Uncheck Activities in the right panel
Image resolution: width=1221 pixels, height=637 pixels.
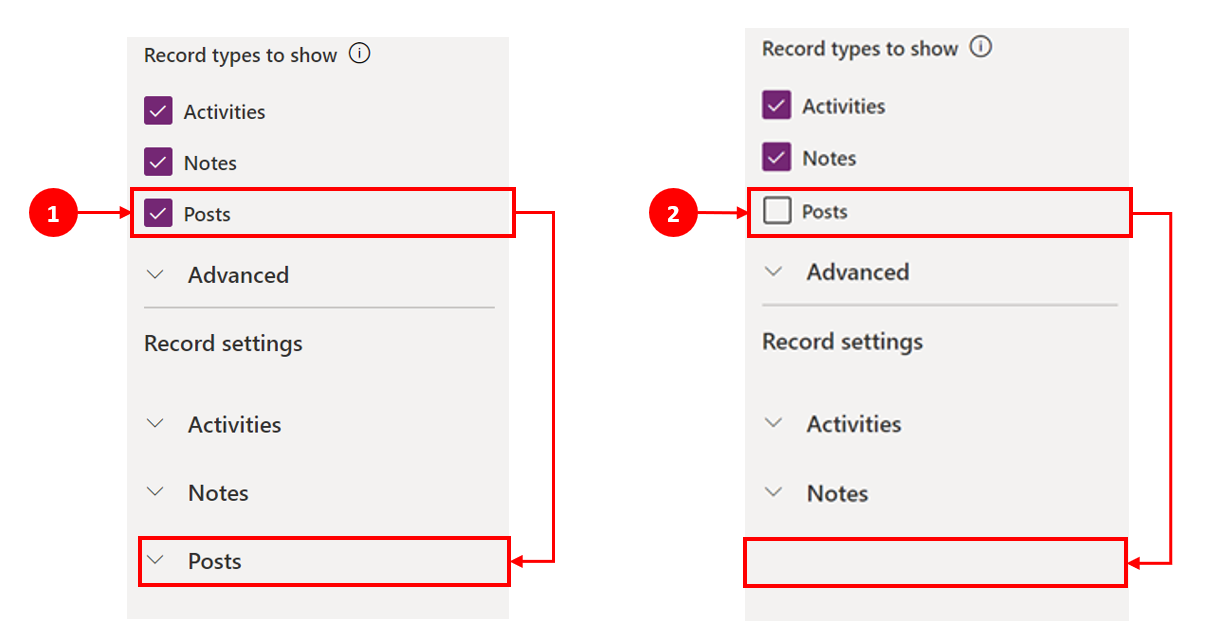pyautogui.click(x=776, y=105)
